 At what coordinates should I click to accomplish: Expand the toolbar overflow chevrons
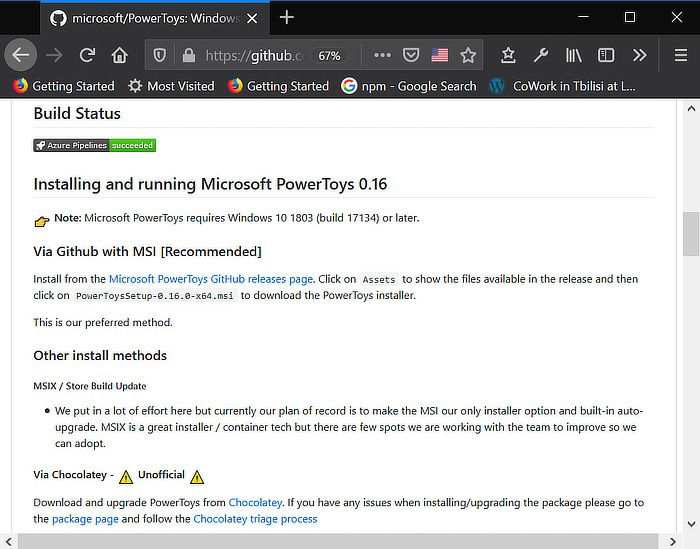pyautogui.click(x=639, y=55)
